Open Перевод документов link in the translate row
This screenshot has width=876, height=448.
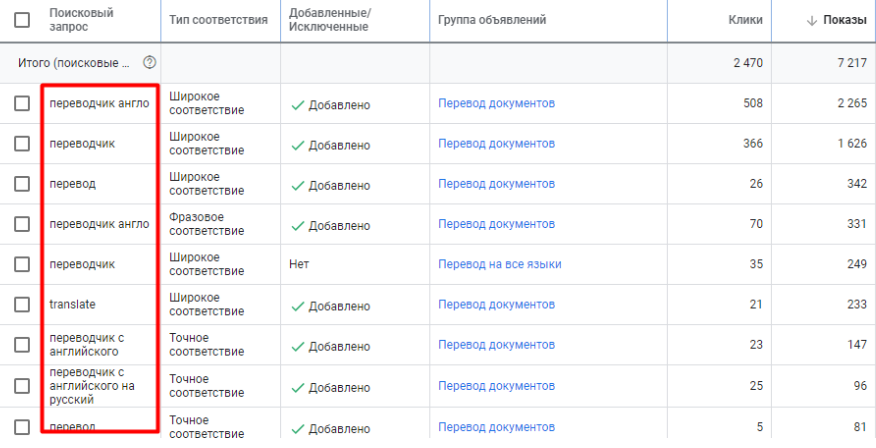[x=496, y=305]
